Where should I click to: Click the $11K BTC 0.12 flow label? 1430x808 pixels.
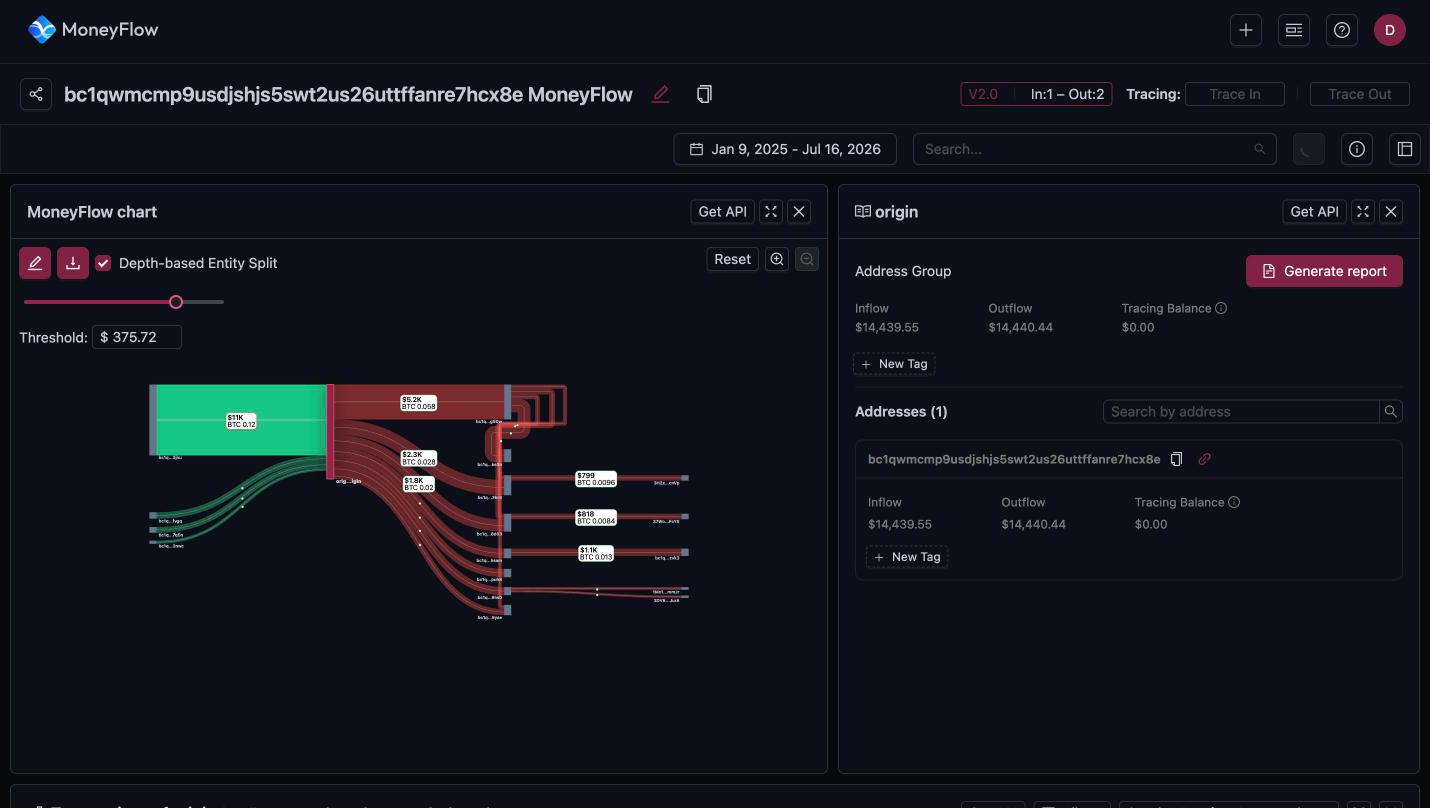(241, 421)
